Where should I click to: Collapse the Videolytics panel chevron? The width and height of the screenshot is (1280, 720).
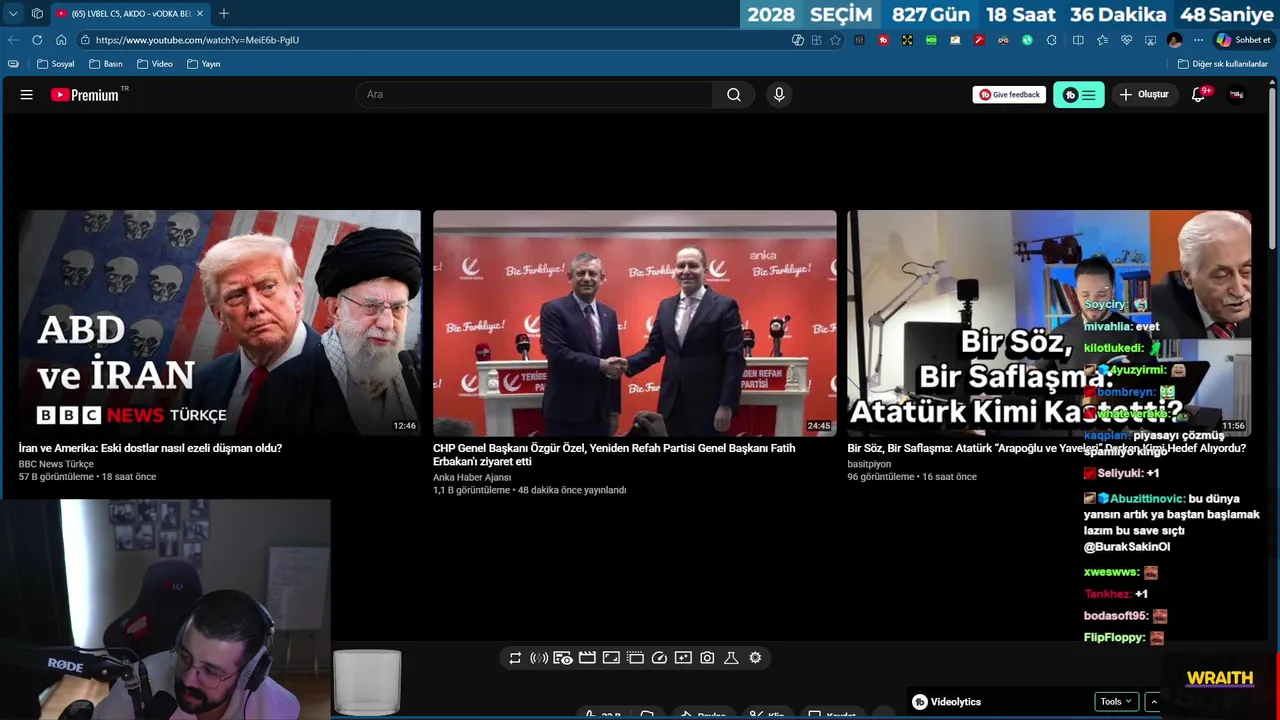(x=1153, y=702)
